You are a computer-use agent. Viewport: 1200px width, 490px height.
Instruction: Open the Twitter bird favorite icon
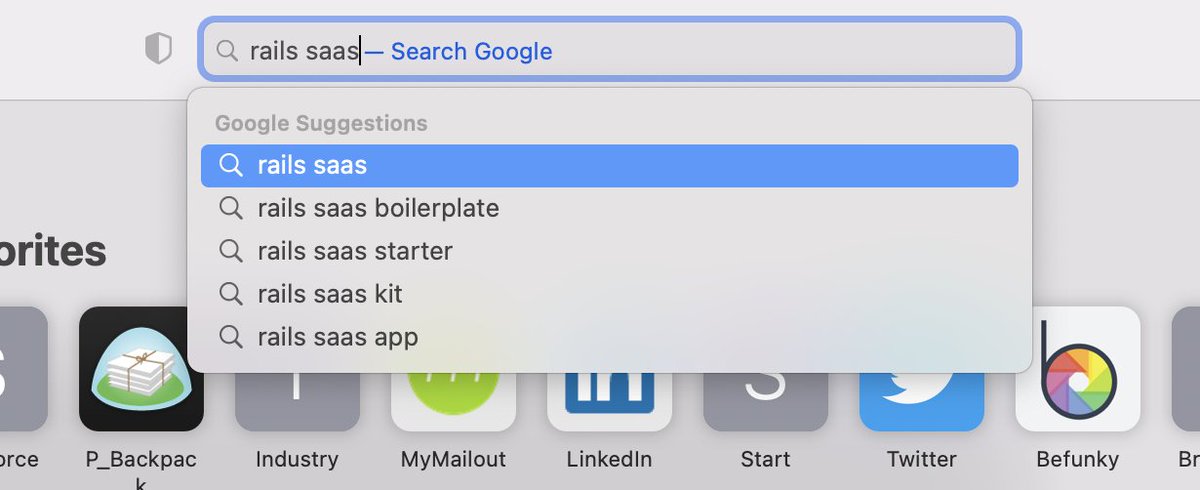point(921,395)
